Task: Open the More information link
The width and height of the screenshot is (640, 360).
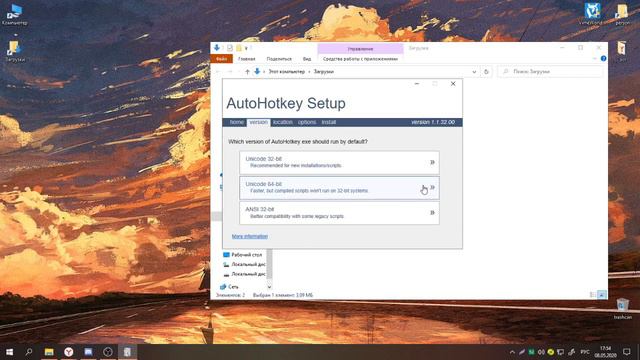Action: [x=250, y=236]
